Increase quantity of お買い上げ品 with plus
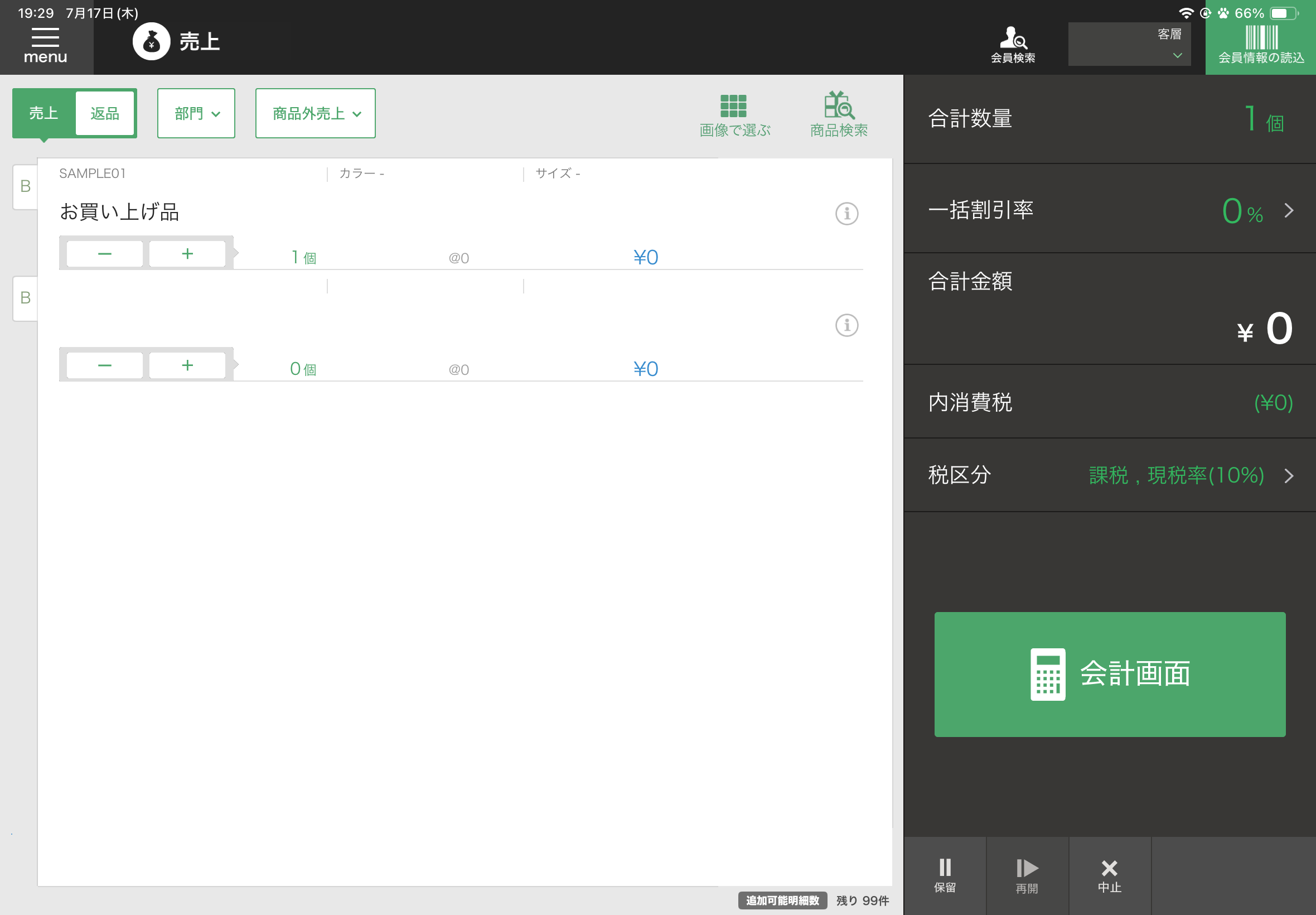The height and width of the screenshot is (915, 1316). [187, 254]
